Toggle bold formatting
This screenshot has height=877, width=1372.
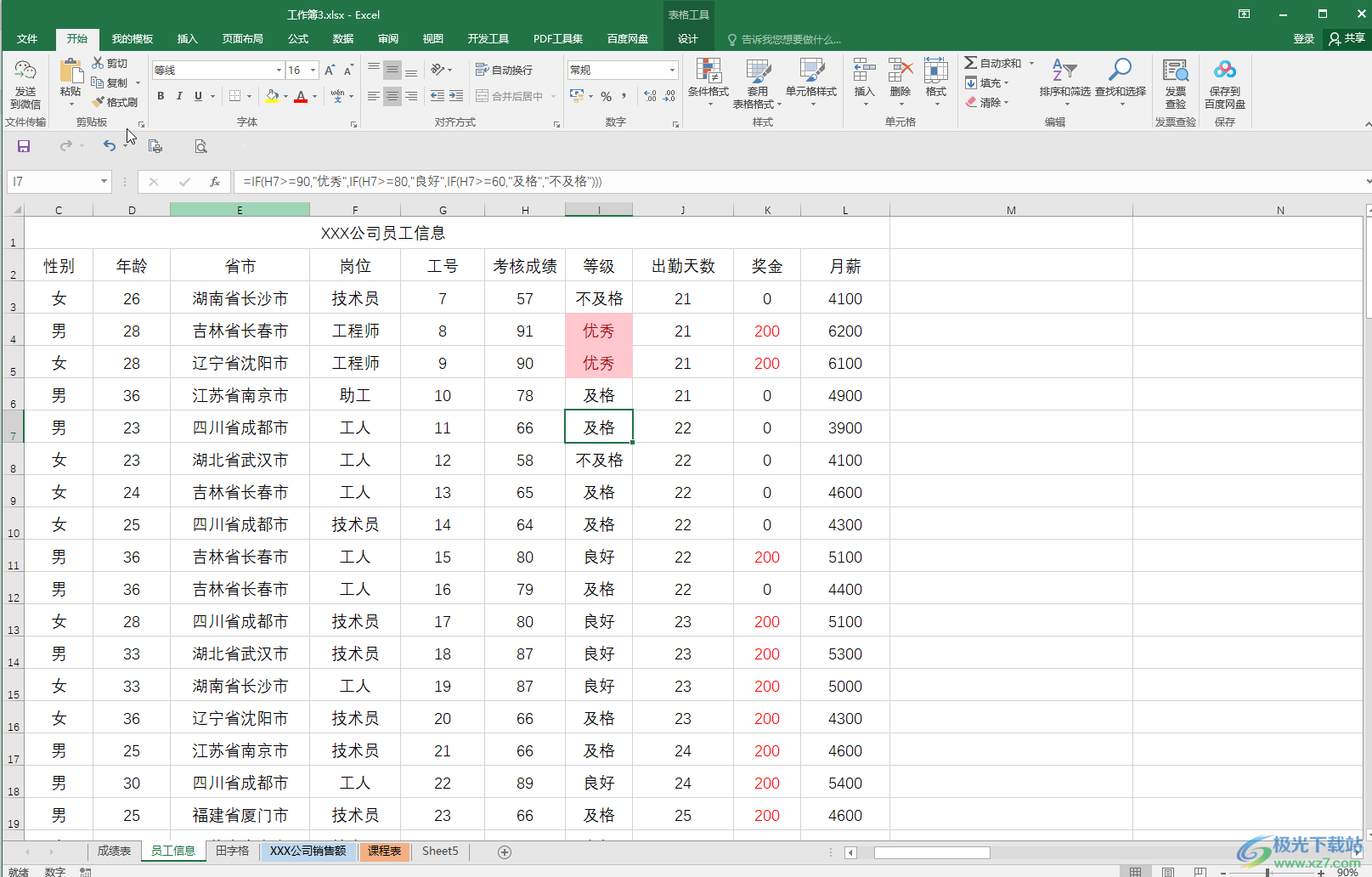click(x=161, y=96)
